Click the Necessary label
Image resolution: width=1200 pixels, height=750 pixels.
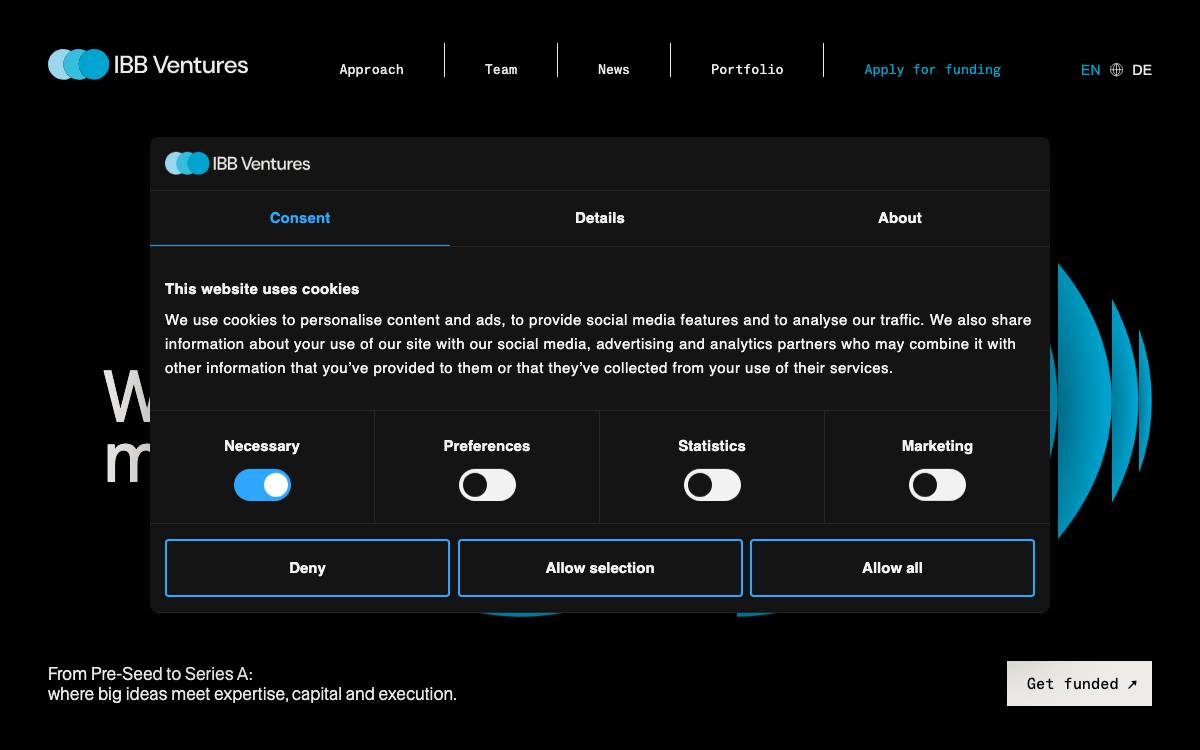tap(262, 446)
